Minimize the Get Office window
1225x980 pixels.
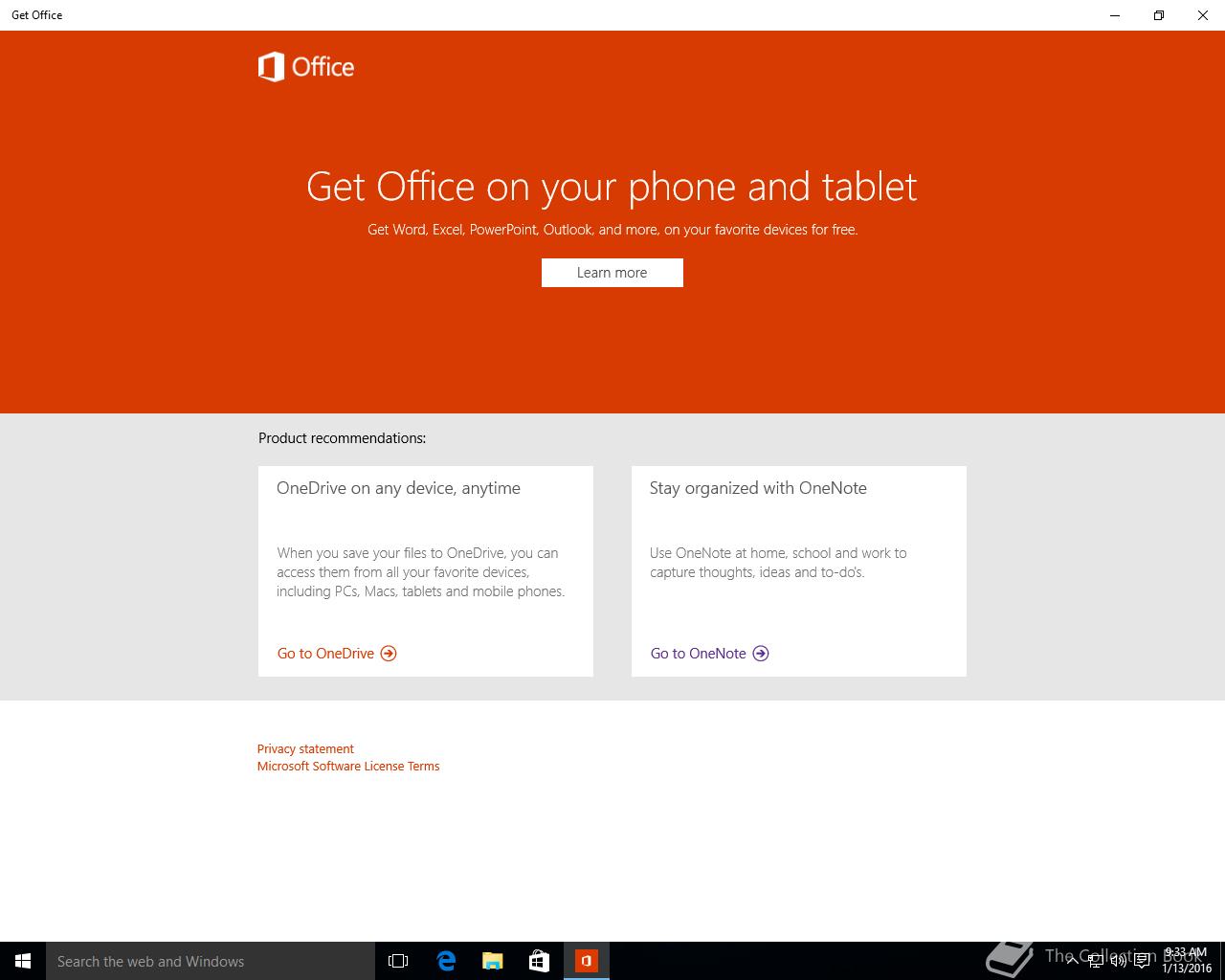(x=1115, y=15)
